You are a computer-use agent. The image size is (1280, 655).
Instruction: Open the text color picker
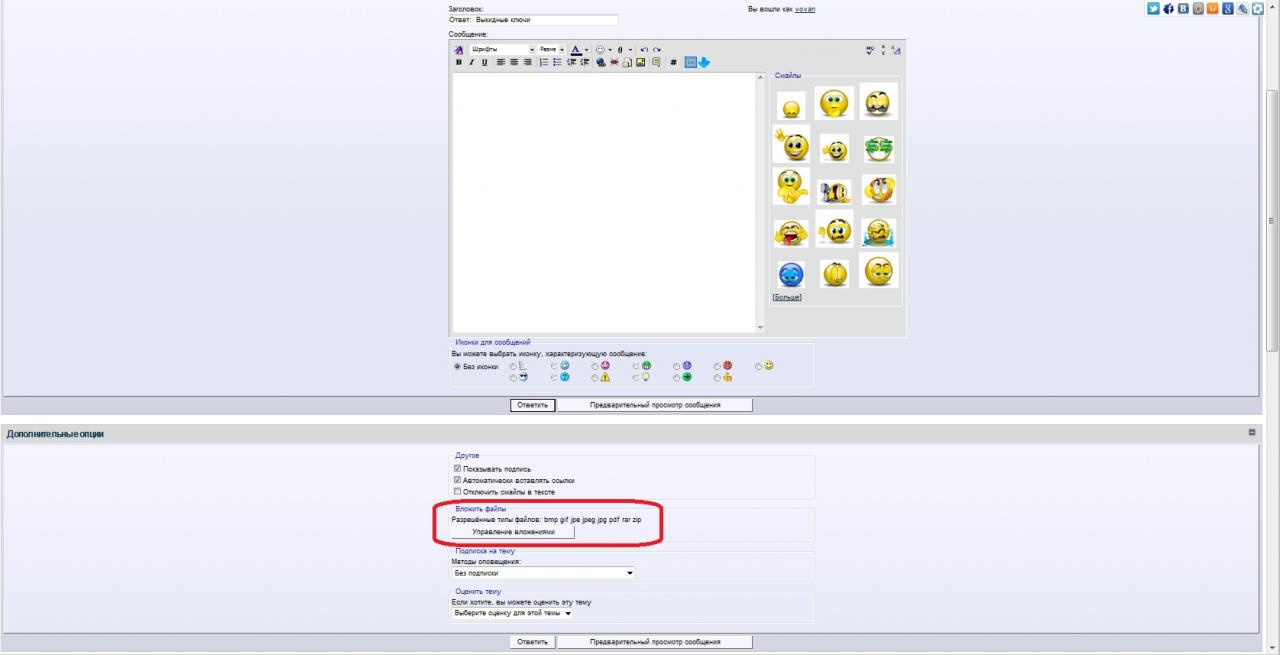pos(576,49)
